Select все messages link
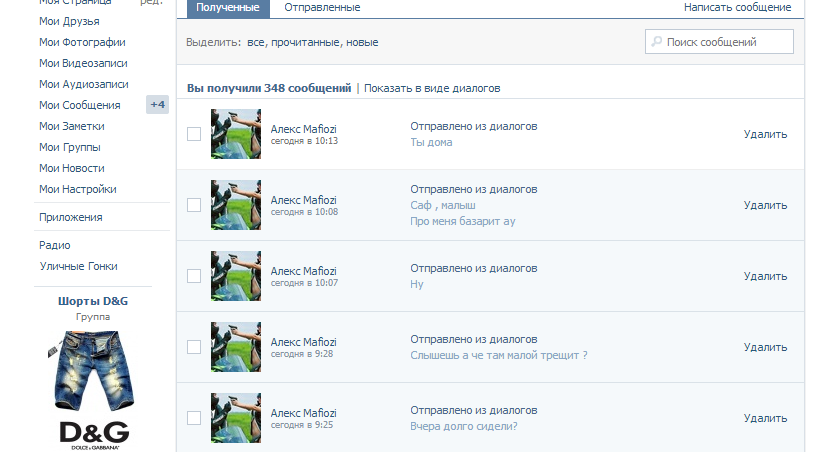The image size is (826, 452). click(x=256, y=42)
